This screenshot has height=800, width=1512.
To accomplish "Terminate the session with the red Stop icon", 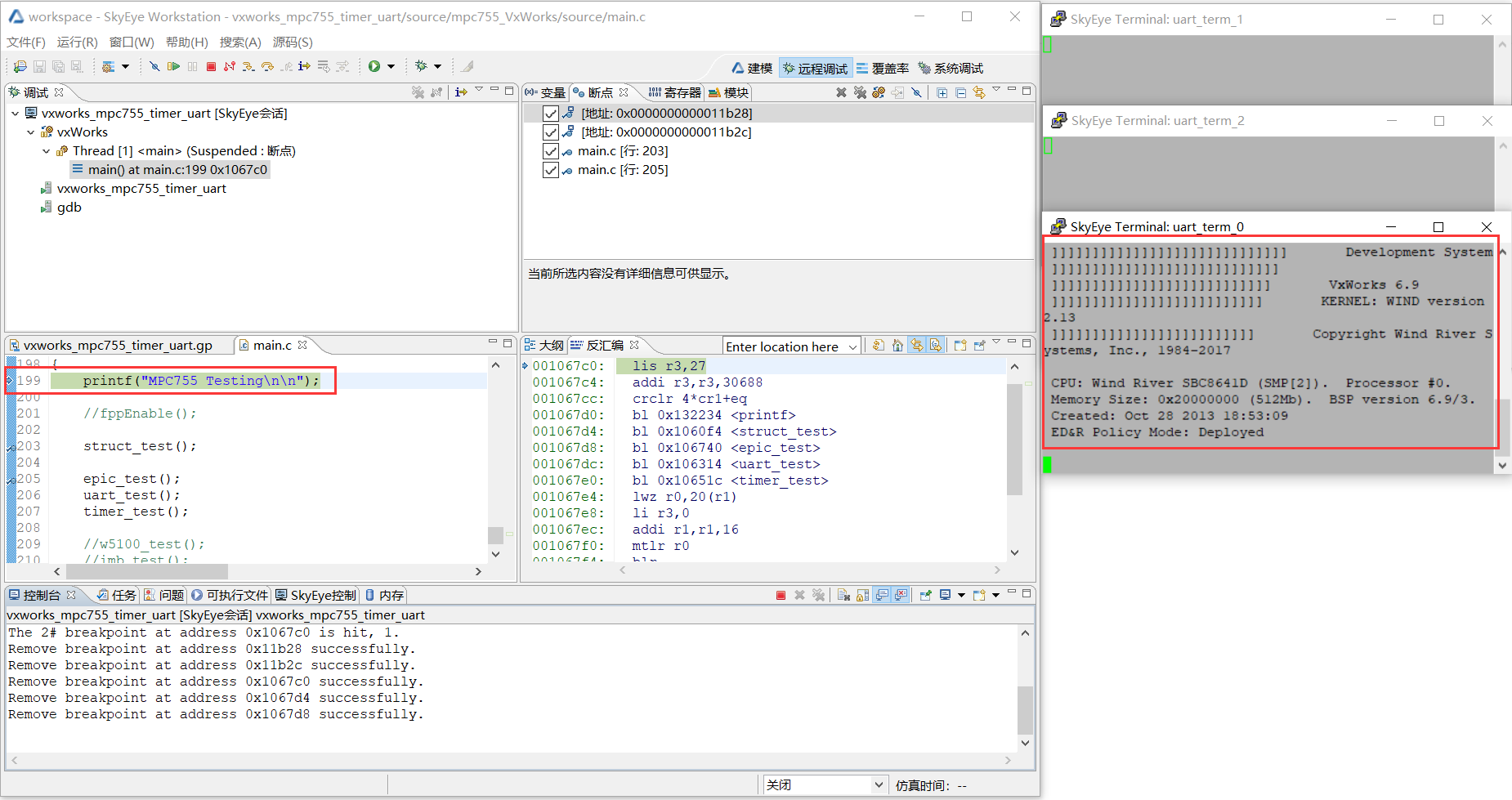I will coord(211,67).
